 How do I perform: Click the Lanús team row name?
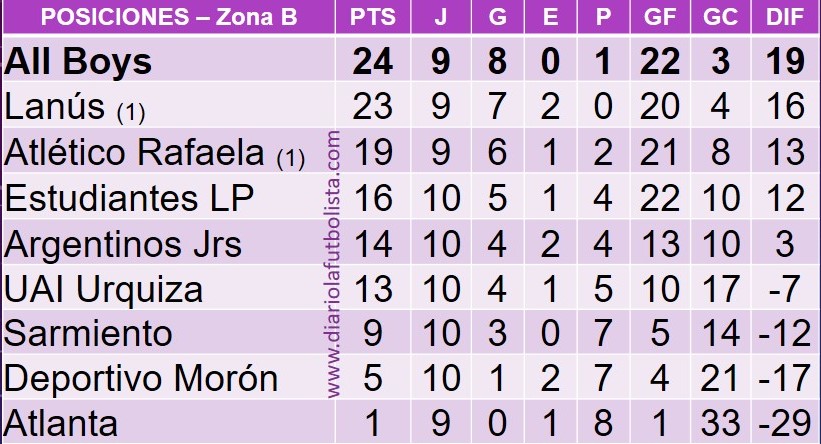click(74, 107)
